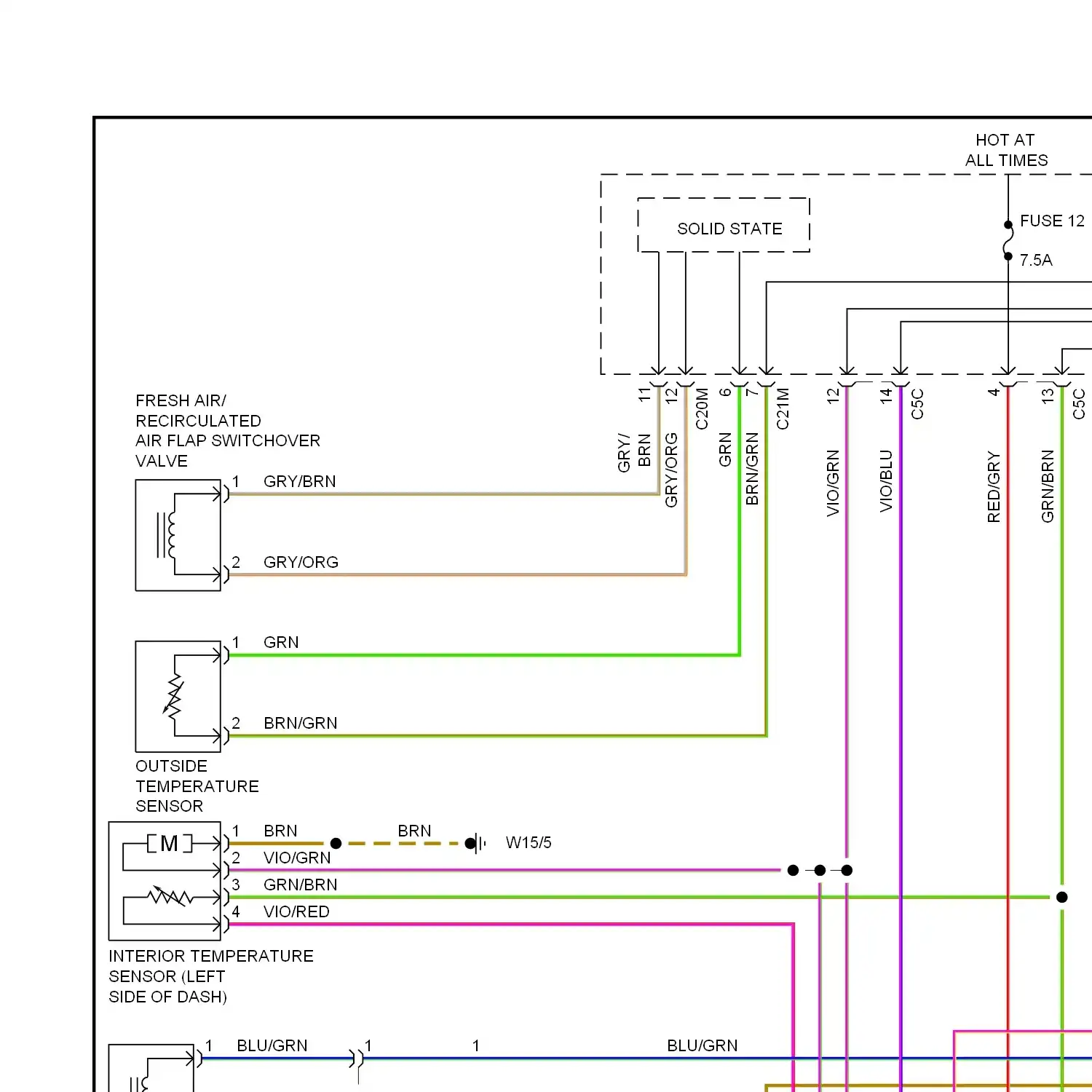
Task: Click horizontal VIO/GRN label at interior sensor pin 2
Action: click(297, 858)
